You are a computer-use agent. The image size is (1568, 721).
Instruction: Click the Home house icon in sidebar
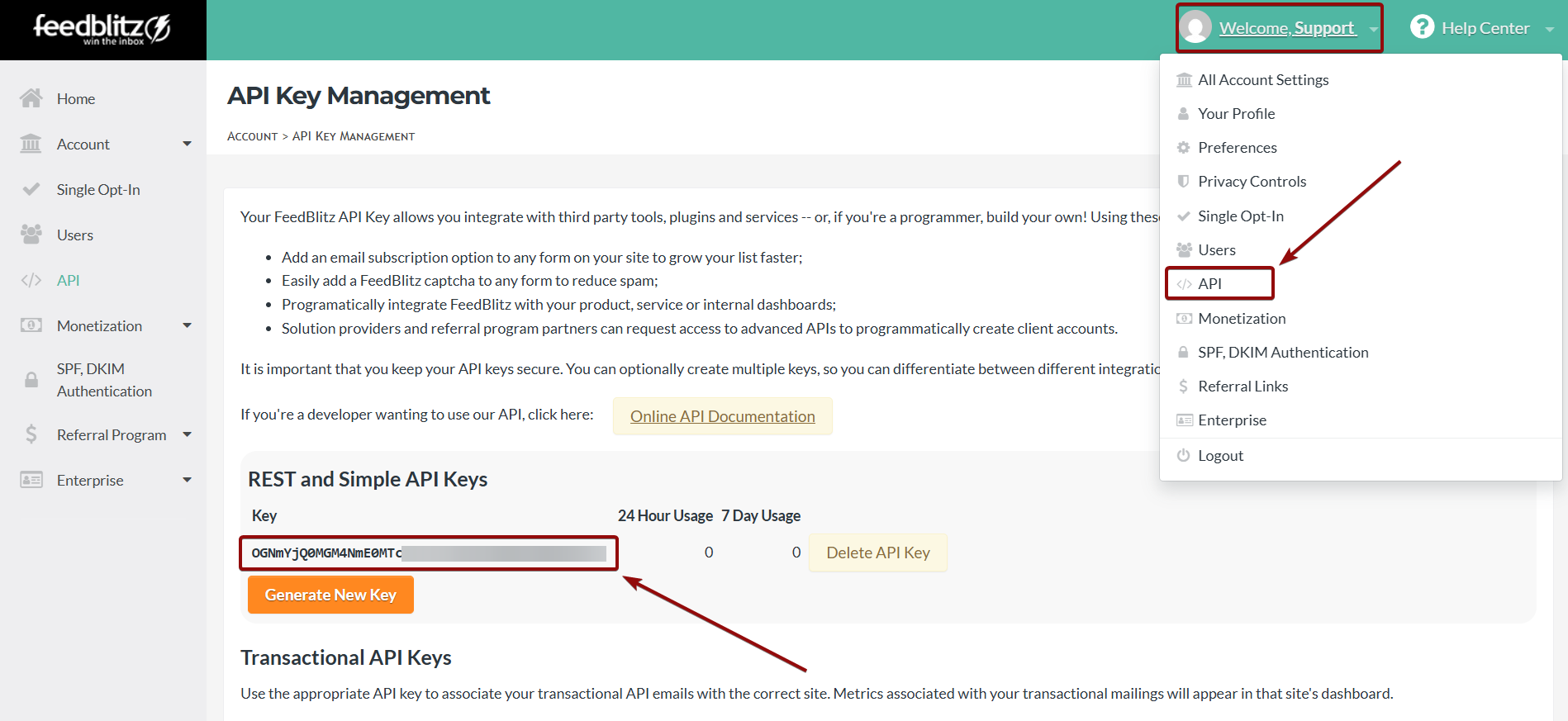point(31,98)
